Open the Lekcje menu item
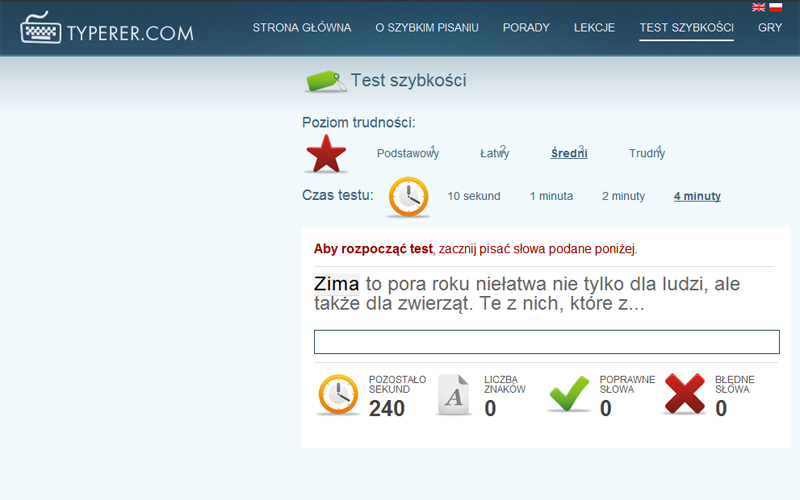The image size is (800, 500). pos(594,28)
